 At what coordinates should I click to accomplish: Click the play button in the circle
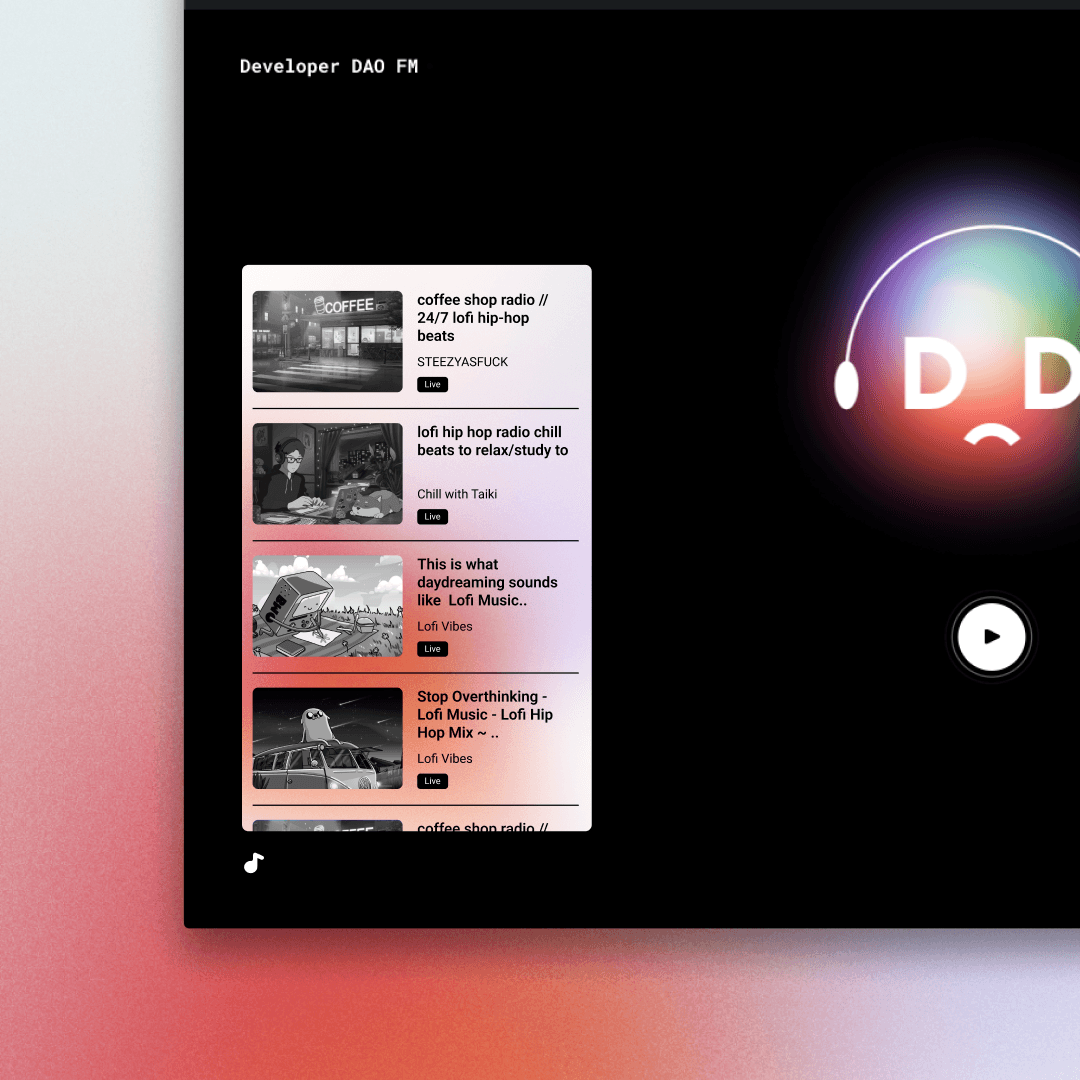click(991, 637)
